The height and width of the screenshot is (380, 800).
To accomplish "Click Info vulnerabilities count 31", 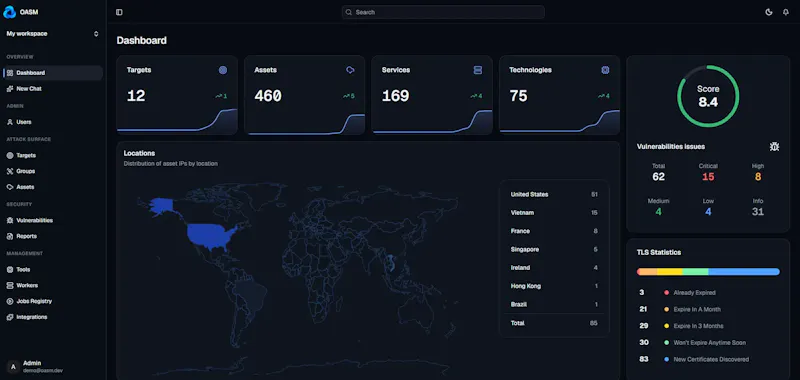I will [758, 212].
